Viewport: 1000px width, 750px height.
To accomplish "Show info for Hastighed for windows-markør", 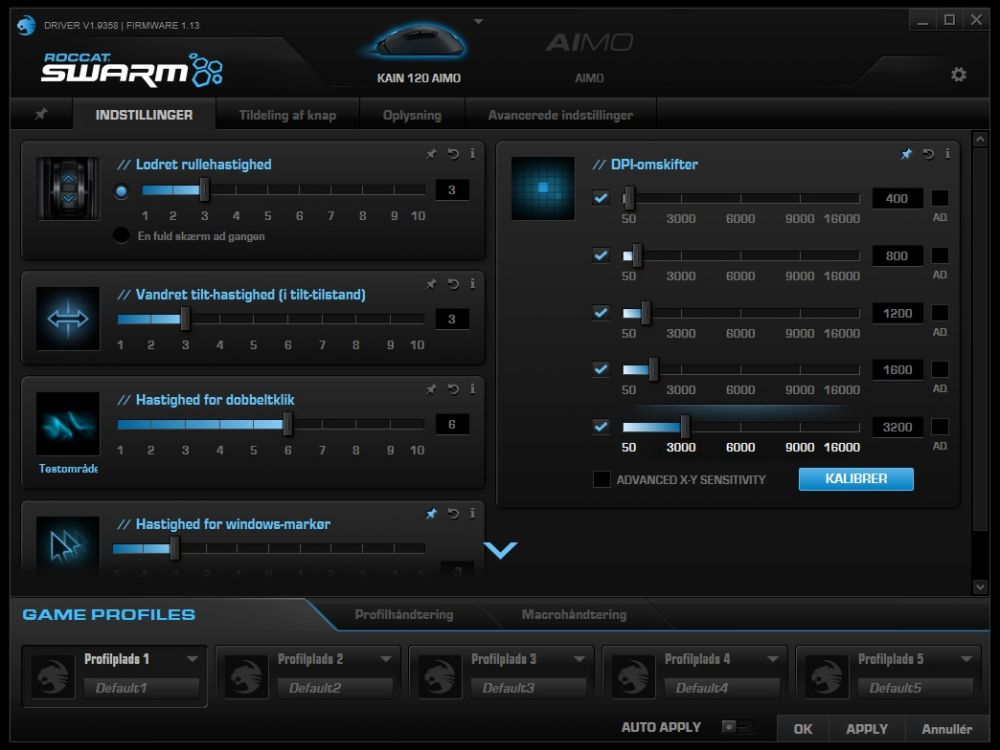I will [x=472, y=513].
